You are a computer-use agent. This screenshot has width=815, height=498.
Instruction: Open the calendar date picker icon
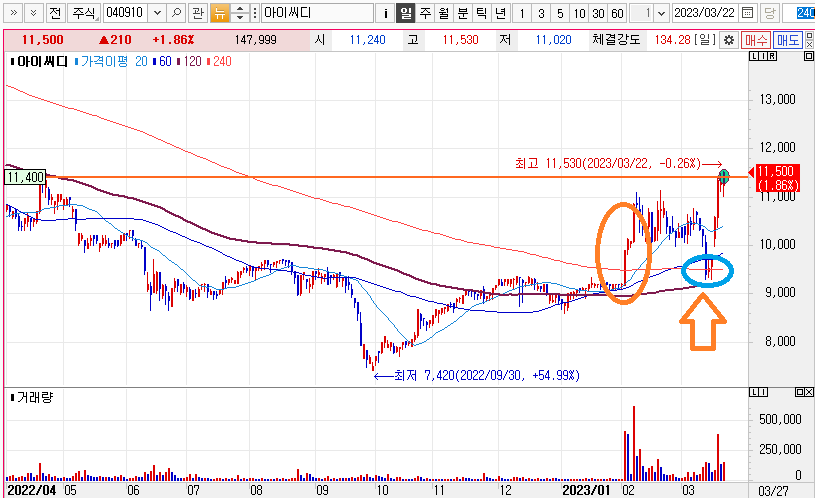click(747, 13)
